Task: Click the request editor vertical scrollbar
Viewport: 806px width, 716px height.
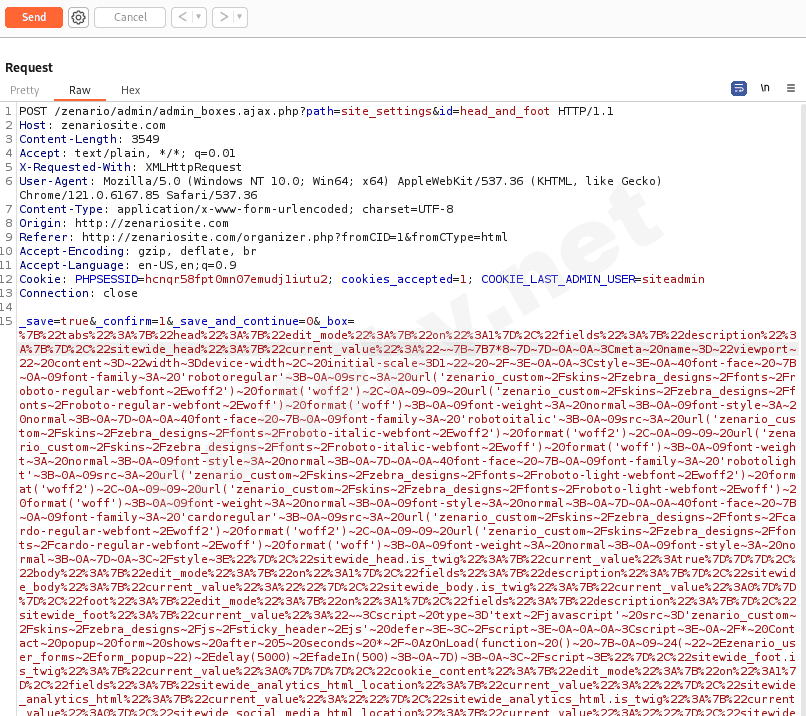Action: click(x=802, y=409)
